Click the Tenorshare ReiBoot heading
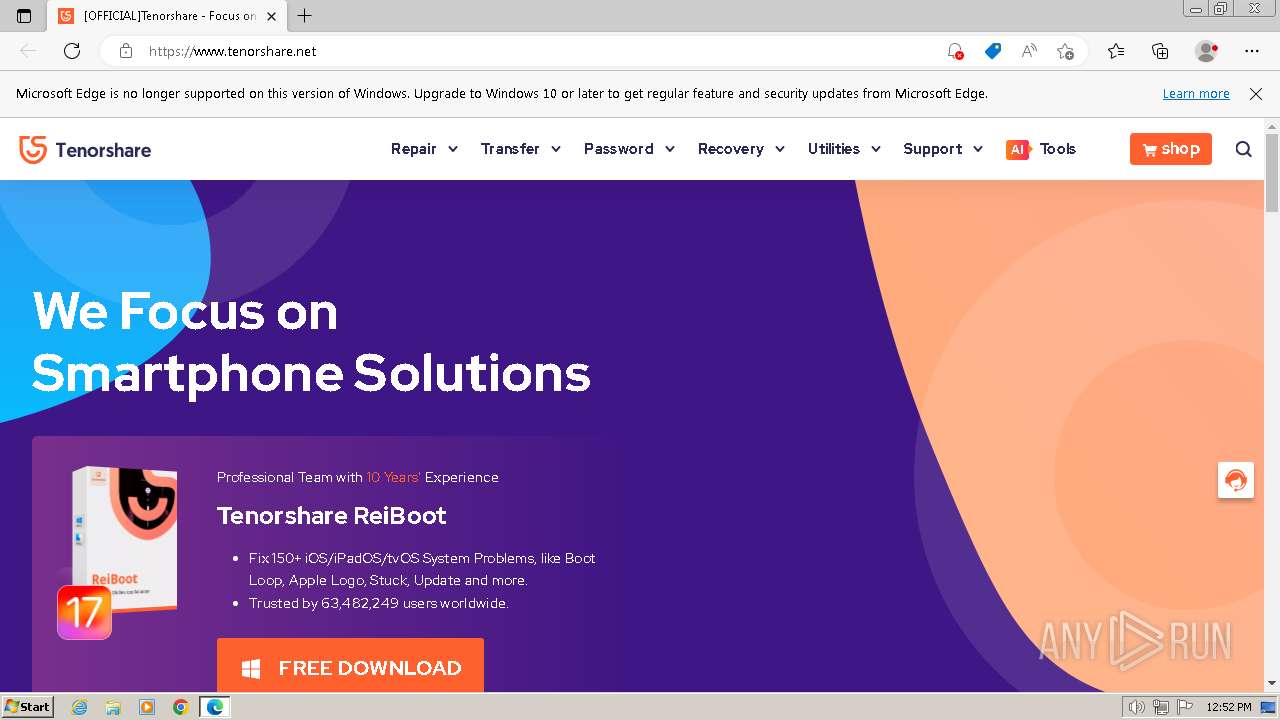Image resolution: width=1280 pixels, height=720 pixels. coord(332,516)
